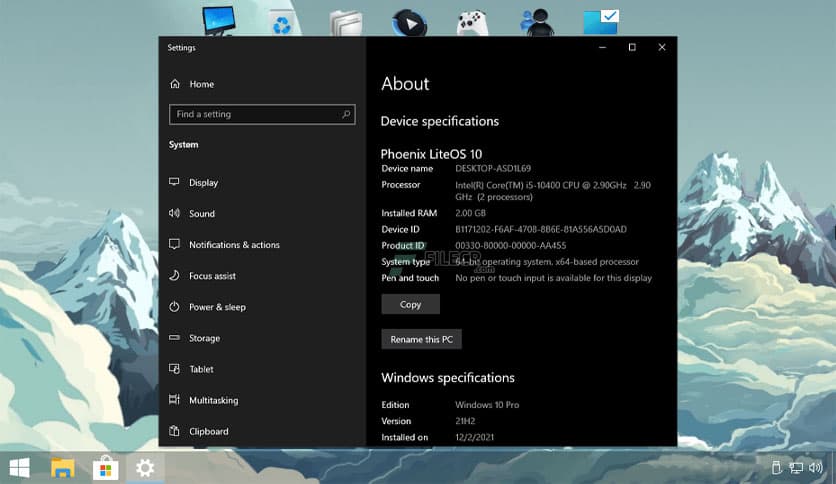Viewport: 836px width, 484px height.
Task: Click the tablet icon beside Tablet
Action: (x=174, y=368)
